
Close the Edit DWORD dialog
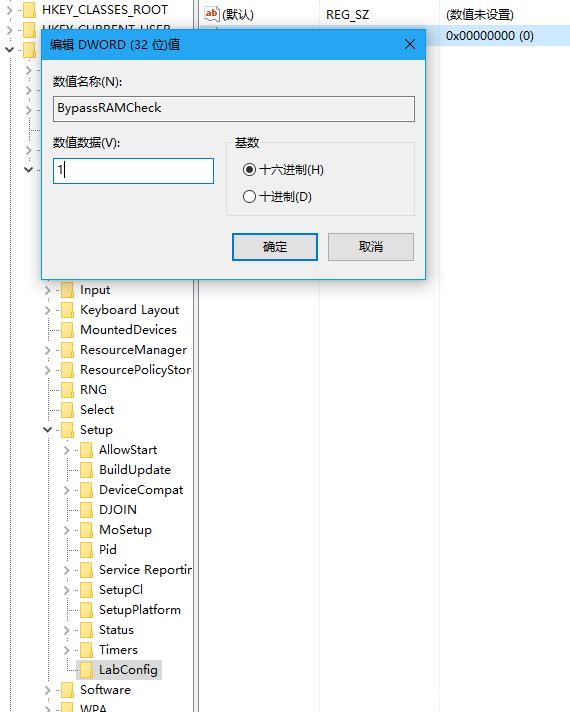(410, 44)
